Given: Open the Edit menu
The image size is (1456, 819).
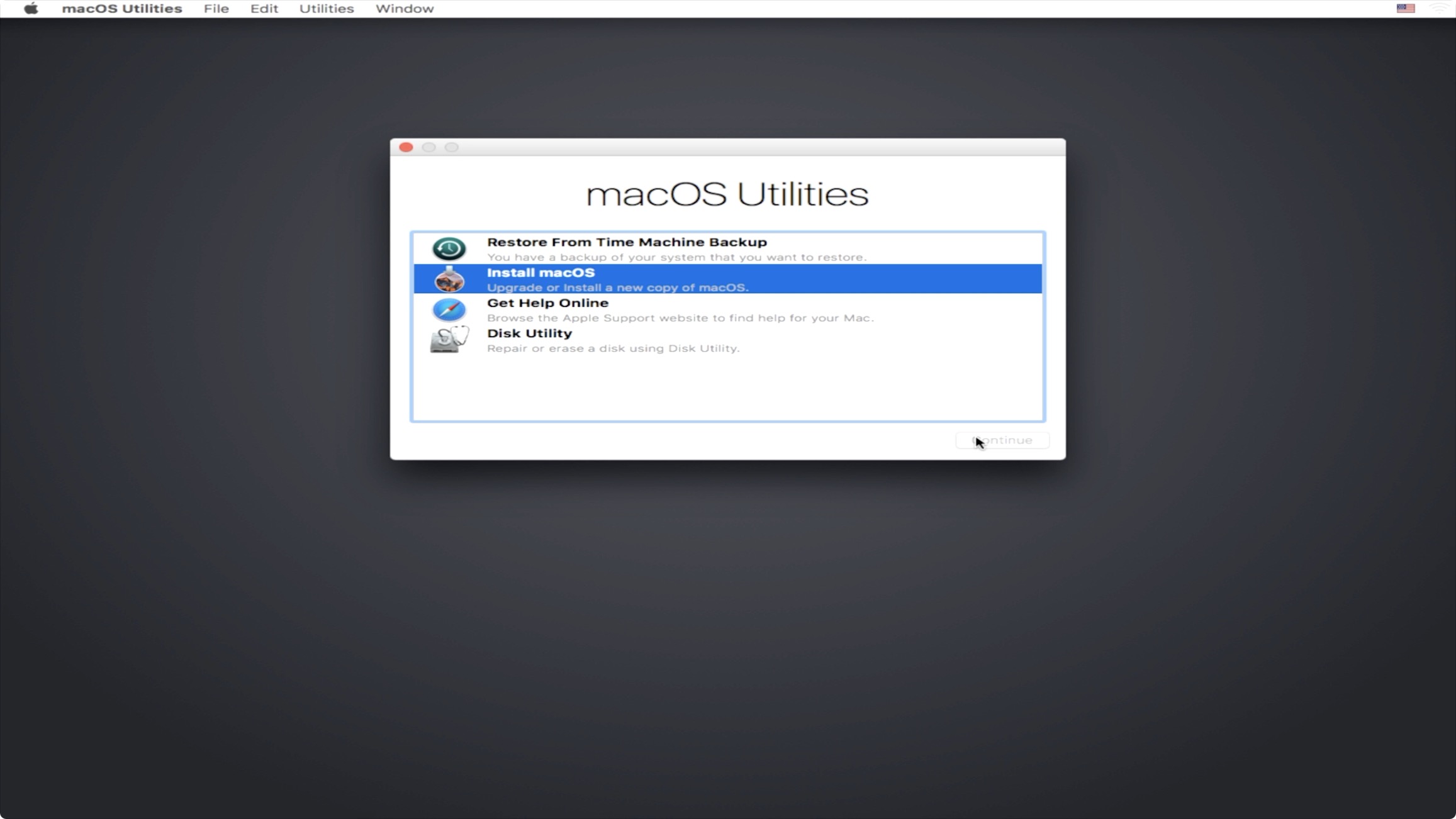Looking at the screenshot, I should click(x=264, y=9).
